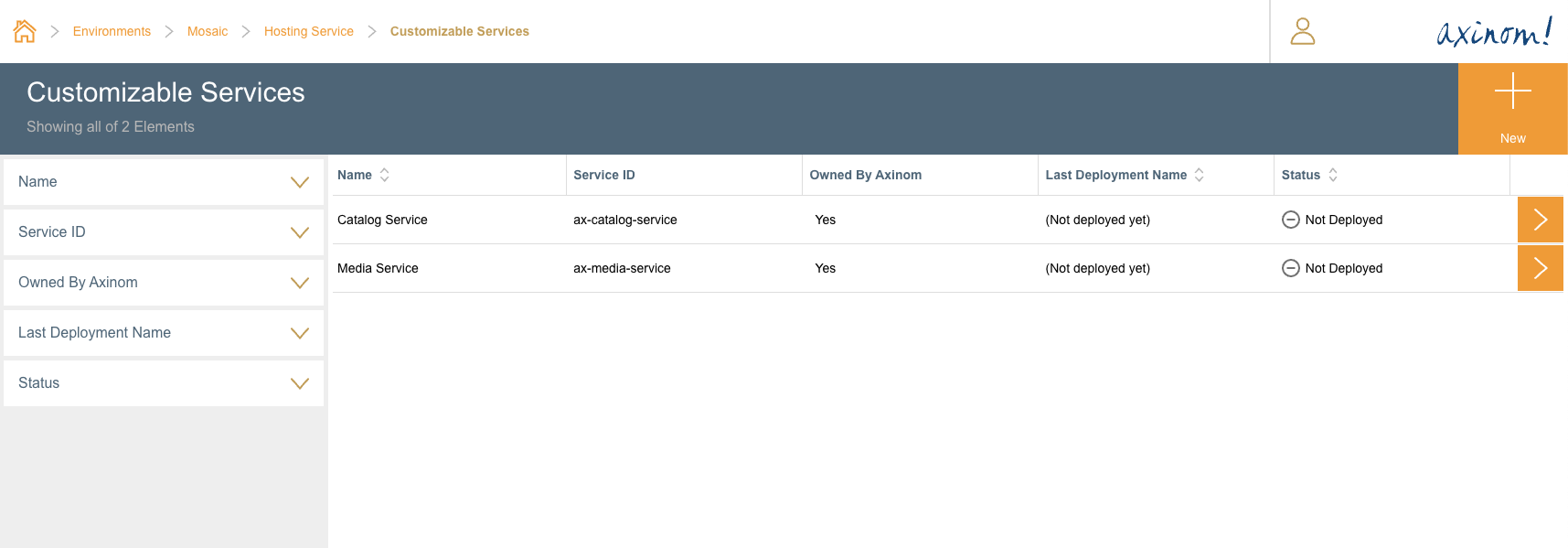Open Catalog Service details arrow
Image resolution: width=1568 pixels, height=548 pixels.
(x=1540, y=220)
